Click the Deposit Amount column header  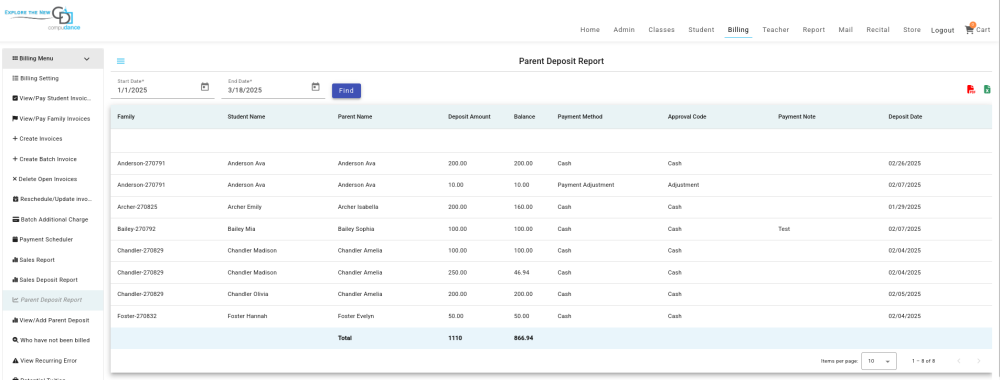tap(469, 117)
